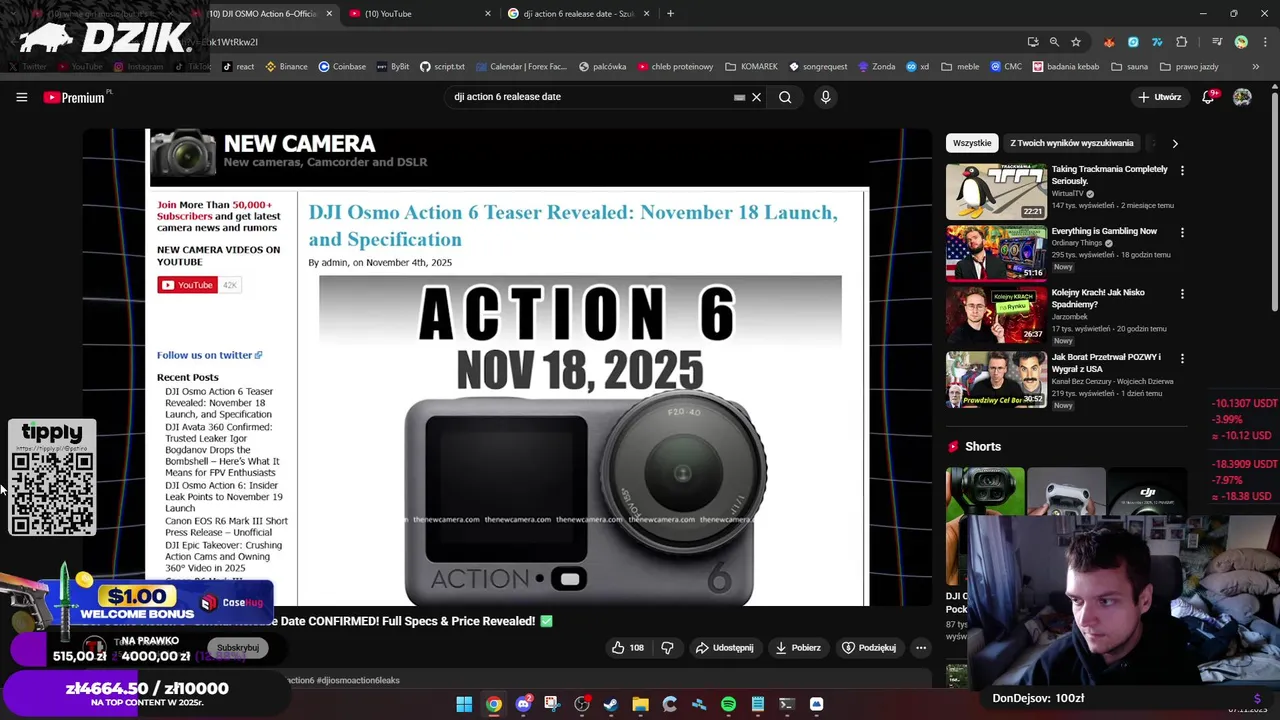The height and width of the screenshot is (720, 1280).
Task: Open the YouTube hamburger guide menu
Action: pos(21,97)
